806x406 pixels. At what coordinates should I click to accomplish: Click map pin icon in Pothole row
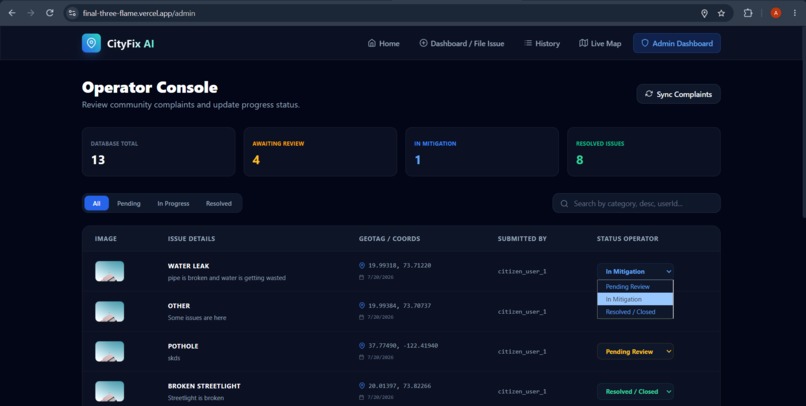[x=361, y=346]
